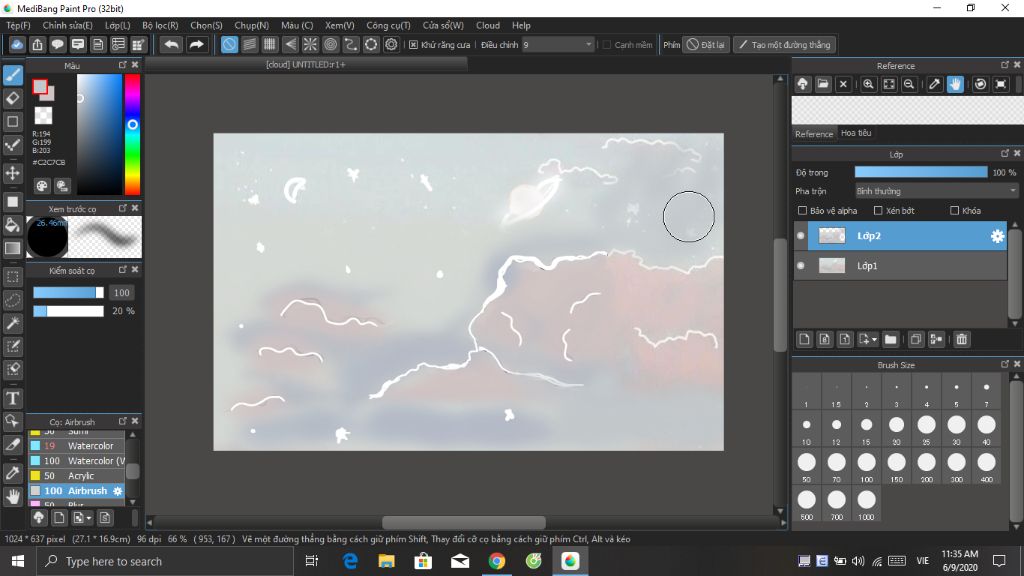Click the horizontal canvas scrollbar

[x=464, y=522]
